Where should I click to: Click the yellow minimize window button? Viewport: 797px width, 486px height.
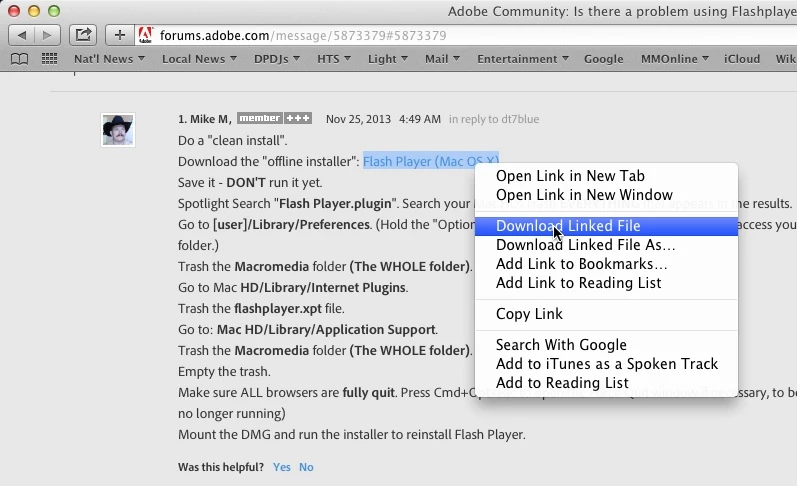point(34,11)
